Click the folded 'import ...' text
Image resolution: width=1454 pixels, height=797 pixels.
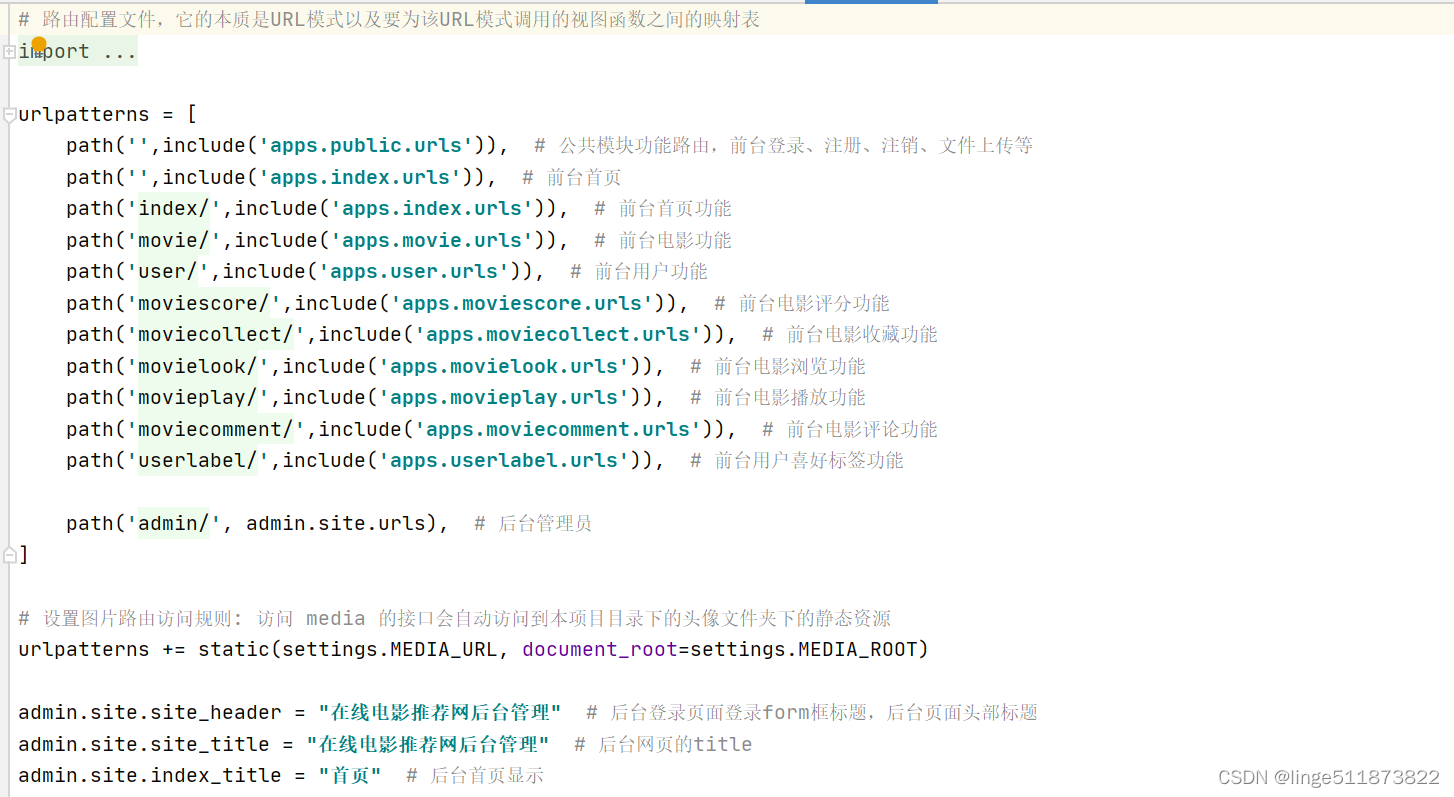coord(78,52)
